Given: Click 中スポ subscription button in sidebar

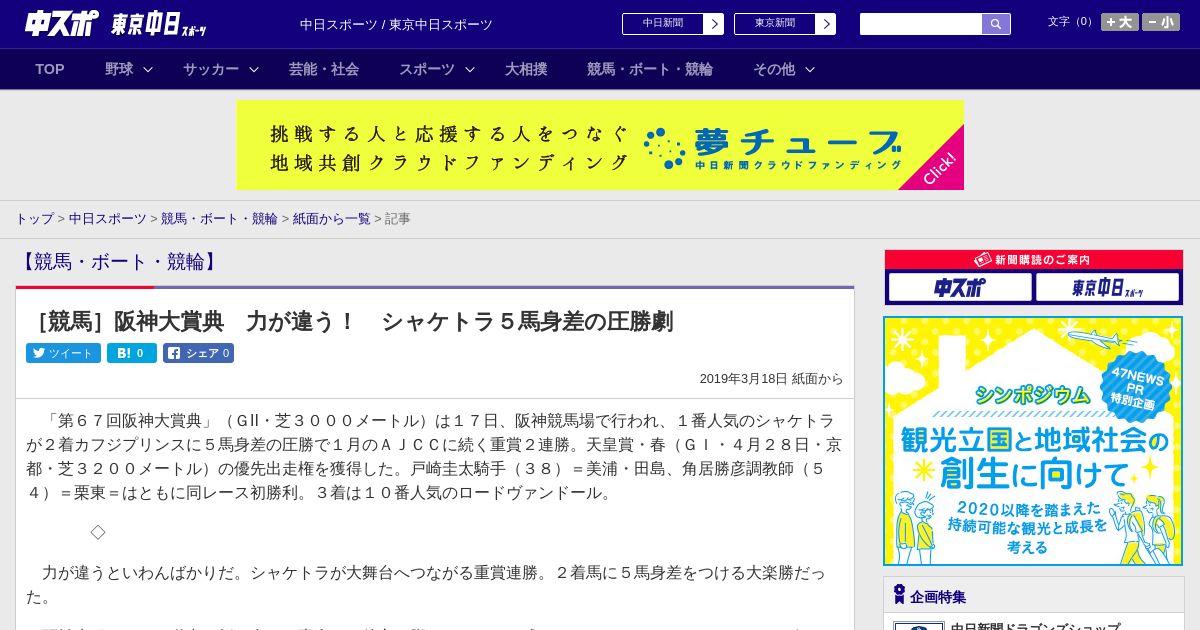Looking at the screenshot, I should click(960, 288).
